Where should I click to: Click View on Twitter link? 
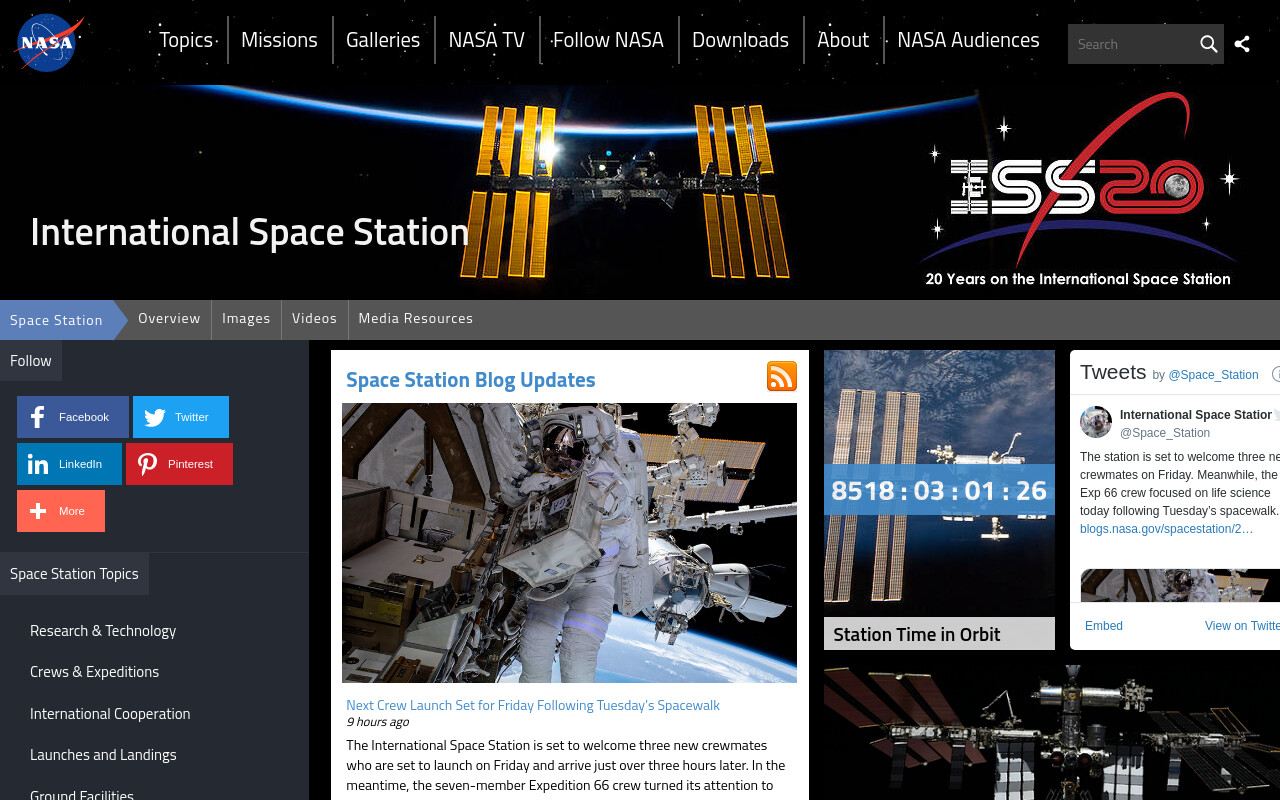1242,626
